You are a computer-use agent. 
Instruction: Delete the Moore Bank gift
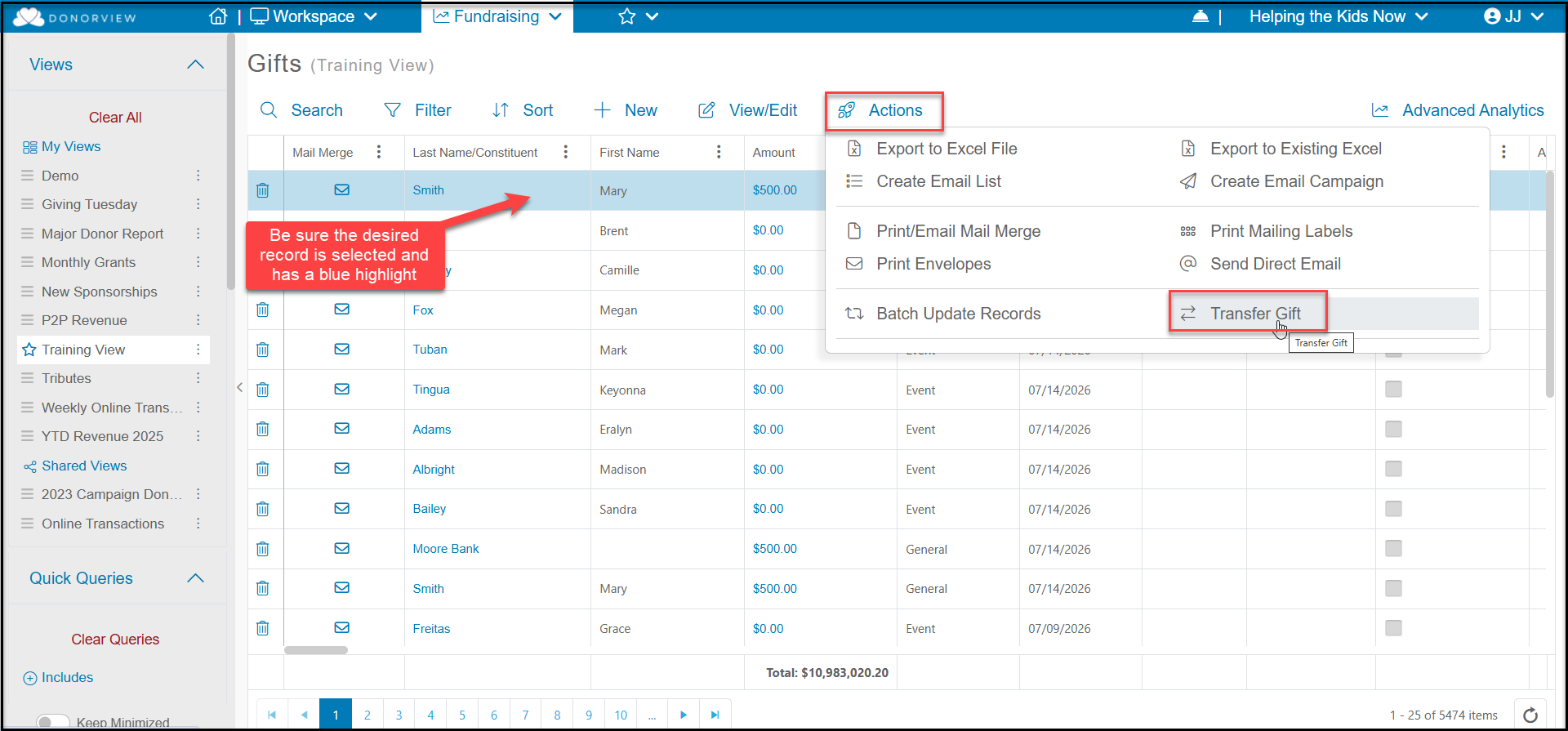pyautogui.click(x=263, y=549)
